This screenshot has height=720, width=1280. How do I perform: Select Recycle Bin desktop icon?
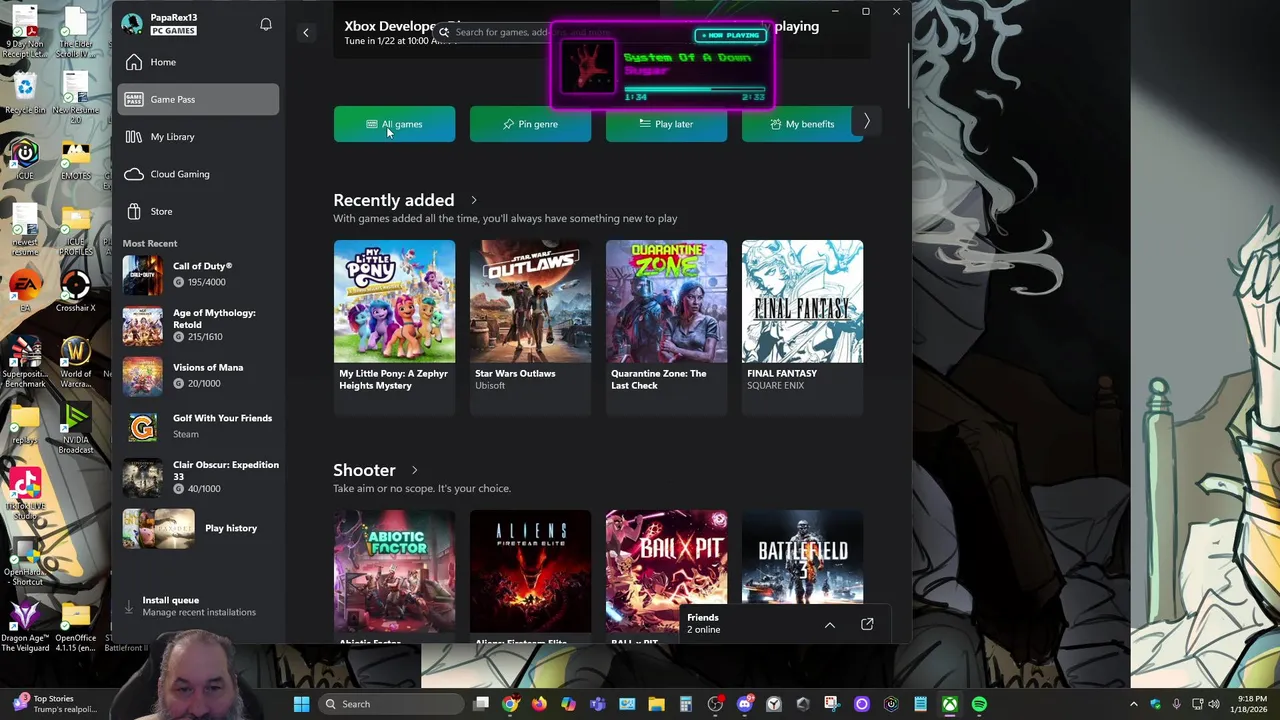click(x=25, y=94)
